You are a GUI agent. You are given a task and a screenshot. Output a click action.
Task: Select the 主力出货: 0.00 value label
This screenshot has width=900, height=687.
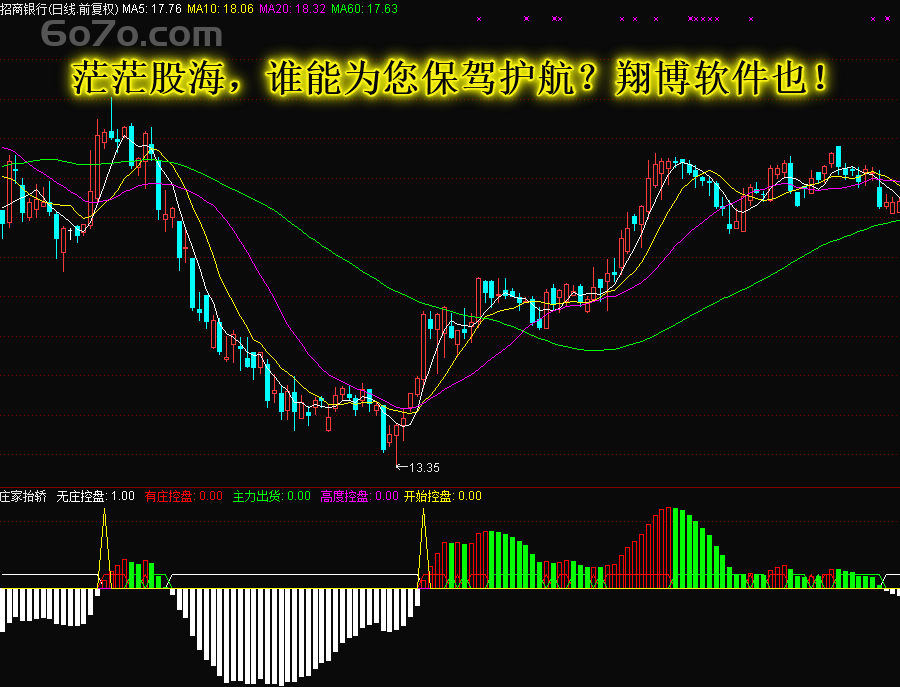click(x=271, y=496)
